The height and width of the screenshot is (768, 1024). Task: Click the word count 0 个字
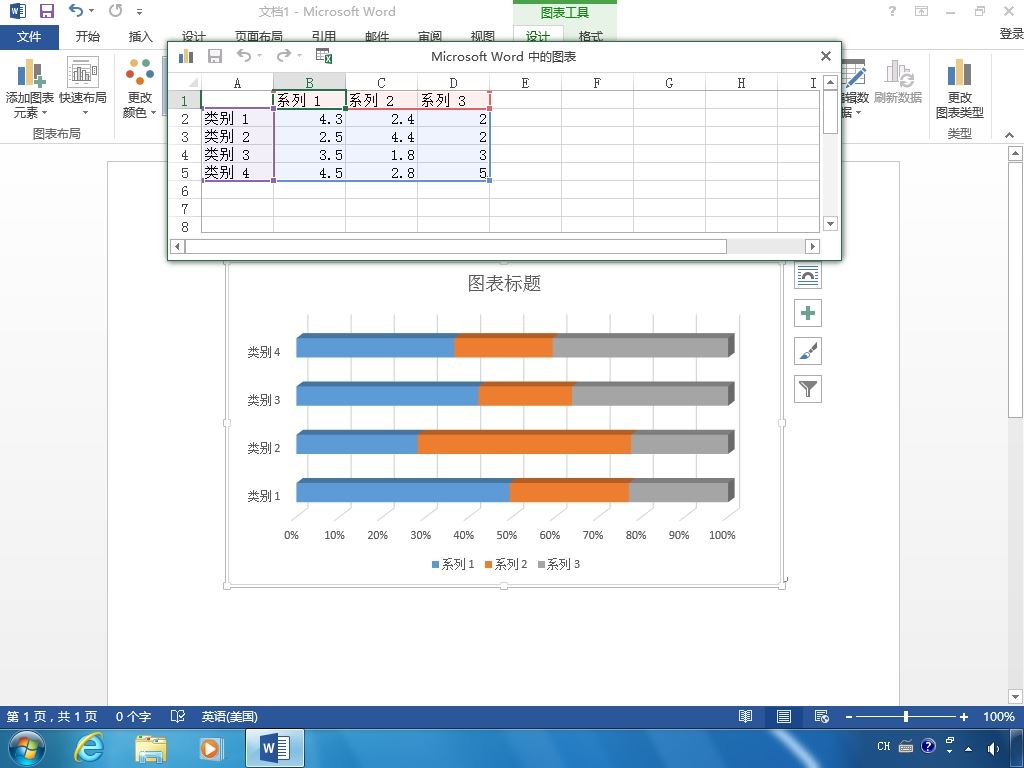point(133,716)
